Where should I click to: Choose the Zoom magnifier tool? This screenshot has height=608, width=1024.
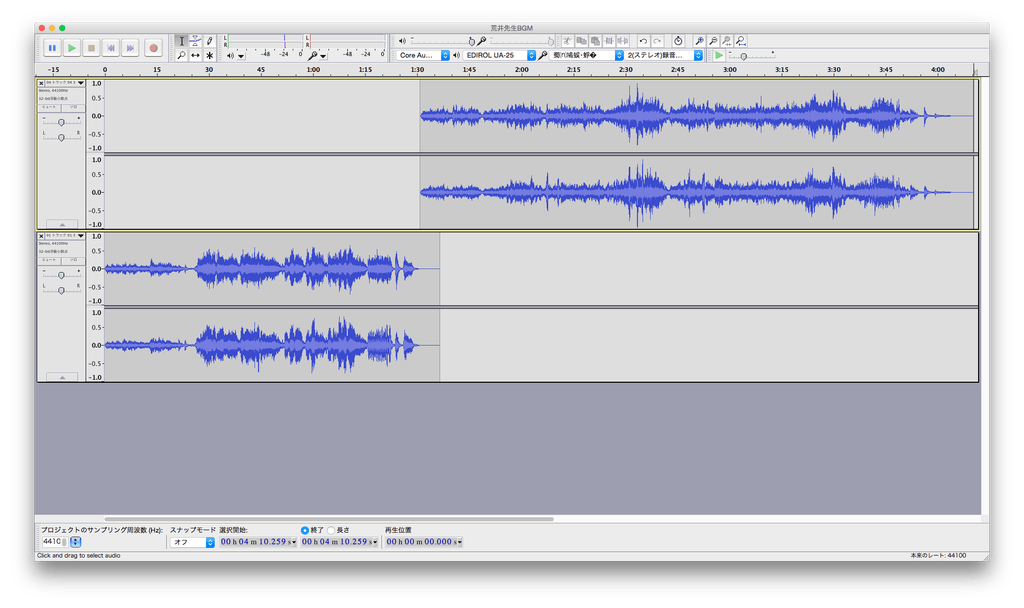pos(181,56)
